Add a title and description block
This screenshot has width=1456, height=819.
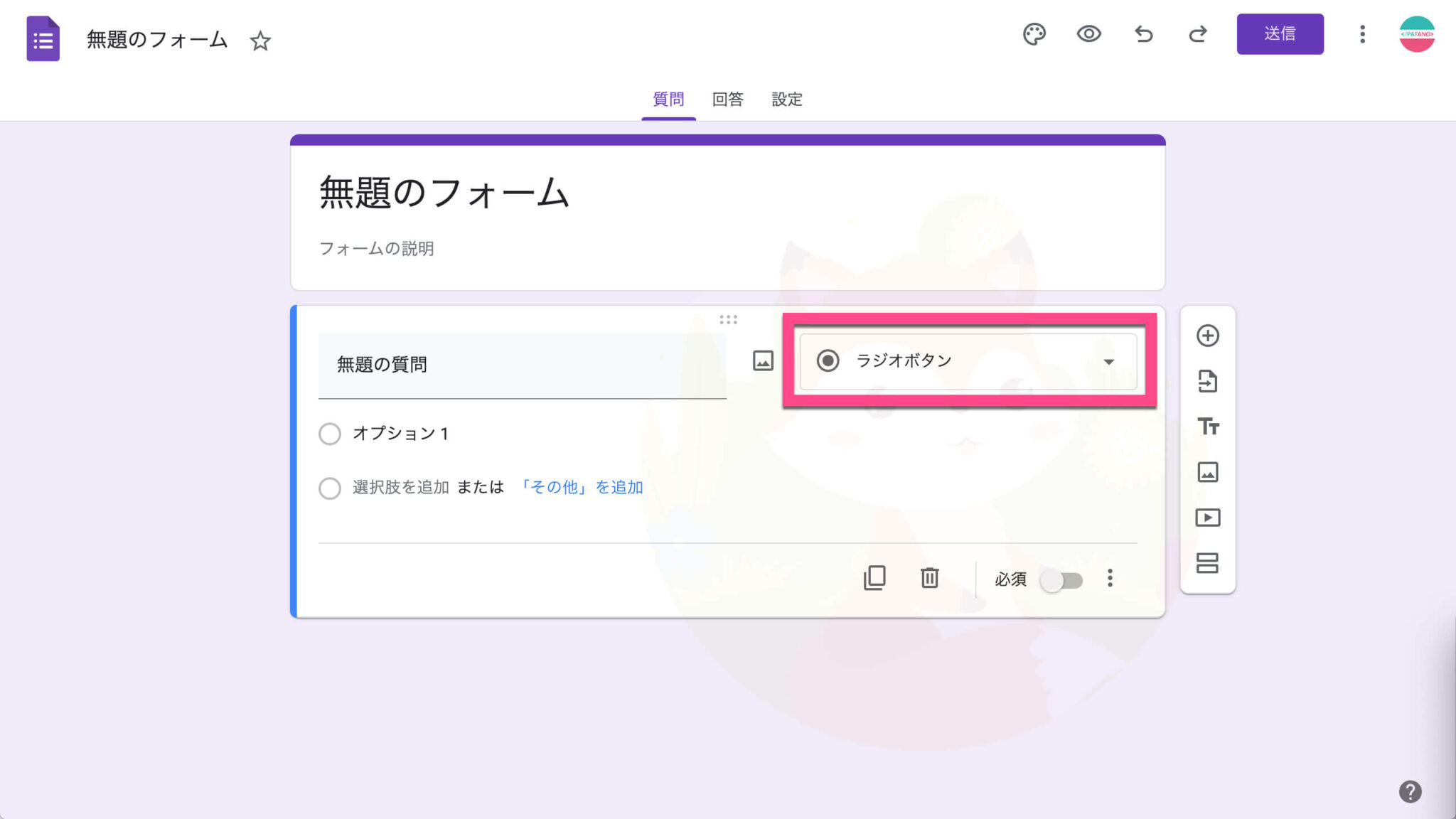click(1208, 427)
